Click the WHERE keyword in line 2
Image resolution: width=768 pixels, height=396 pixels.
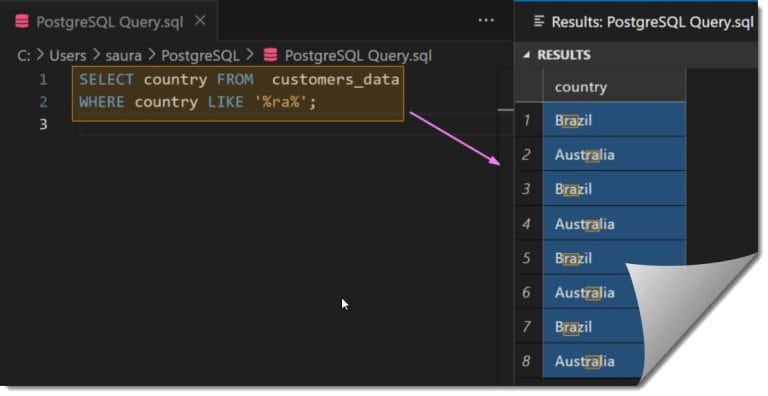pos(102,102)
